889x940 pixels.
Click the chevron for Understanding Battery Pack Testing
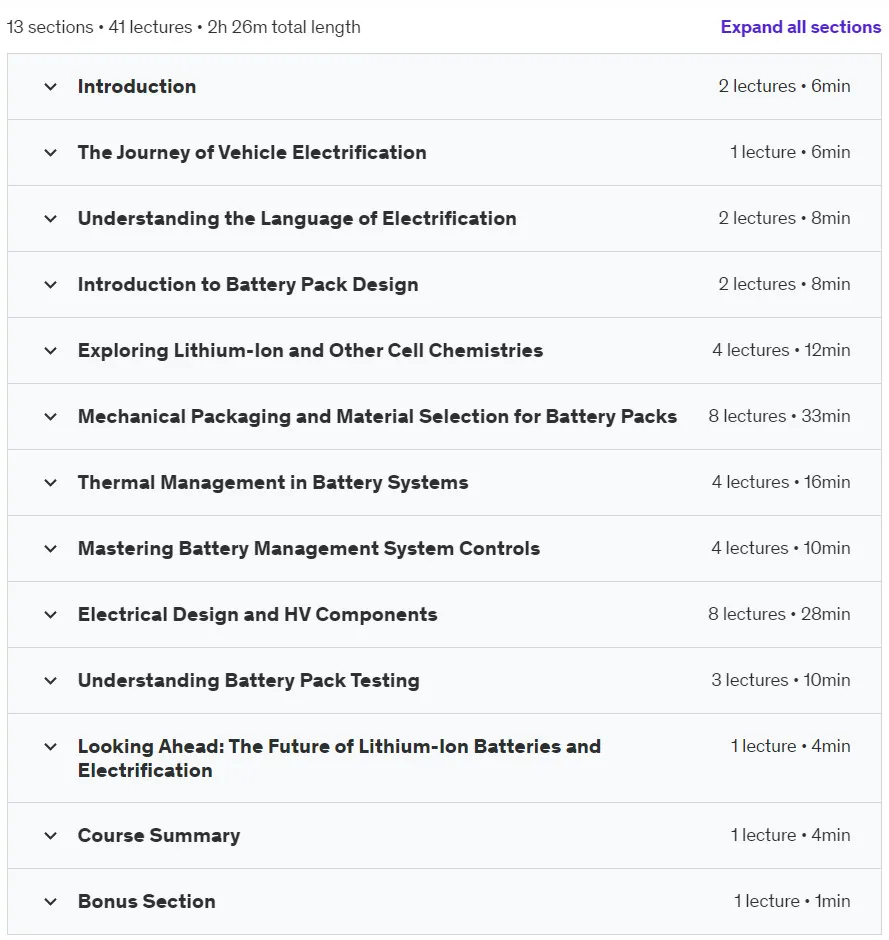(x=51, y=680)
